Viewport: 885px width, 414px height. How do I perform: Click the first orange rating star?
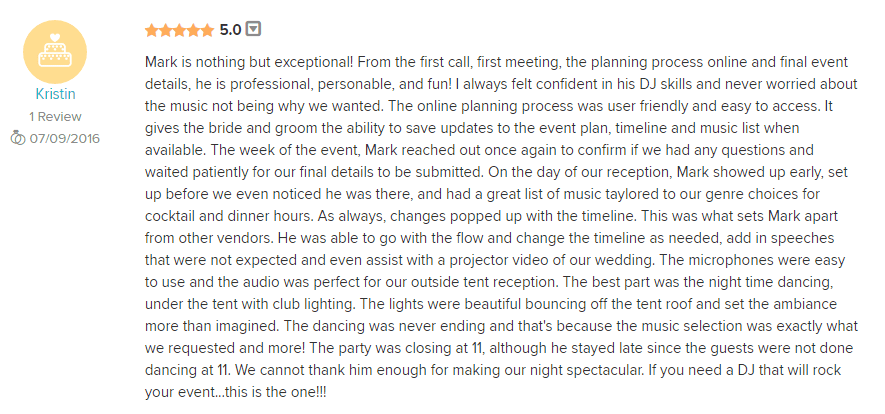click(x=152, y=30)
